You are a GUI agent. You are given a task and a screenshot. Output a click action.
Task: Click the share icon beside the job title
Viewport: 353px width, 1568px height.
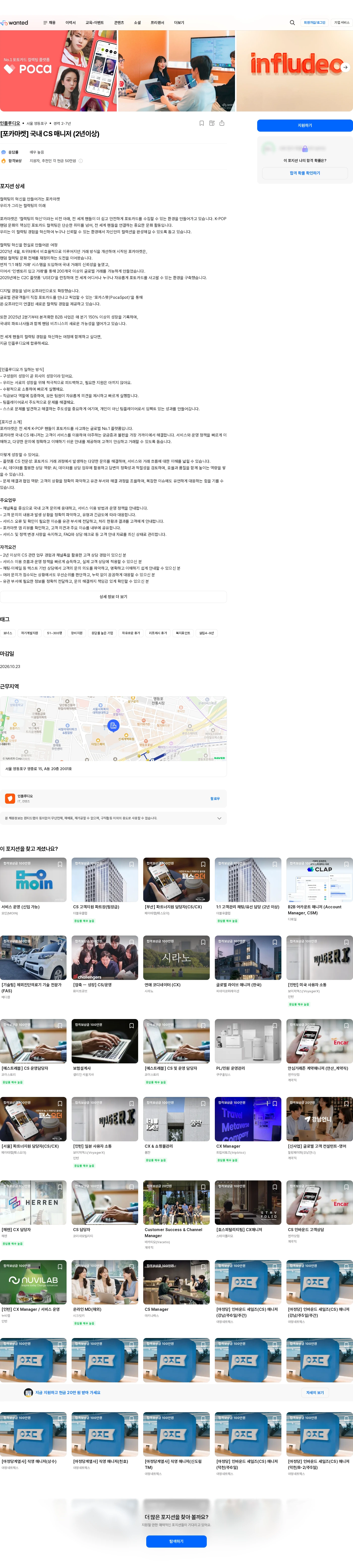coord(222,123)
